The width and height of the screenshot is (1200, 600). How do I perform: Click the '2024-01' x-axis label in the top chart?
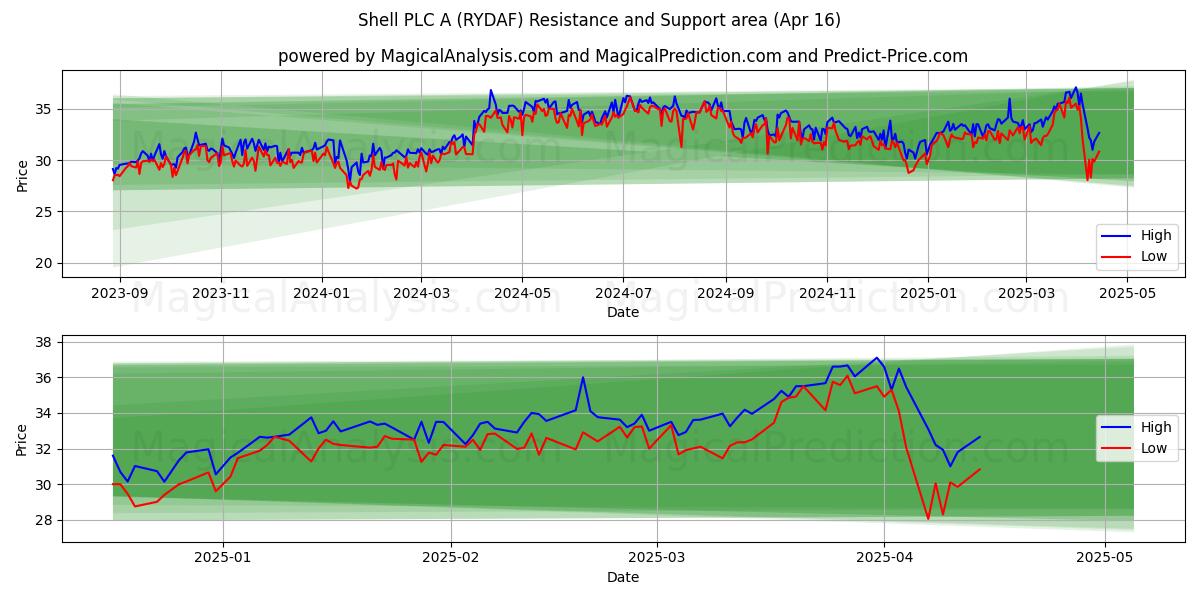(x=322, y=295)
